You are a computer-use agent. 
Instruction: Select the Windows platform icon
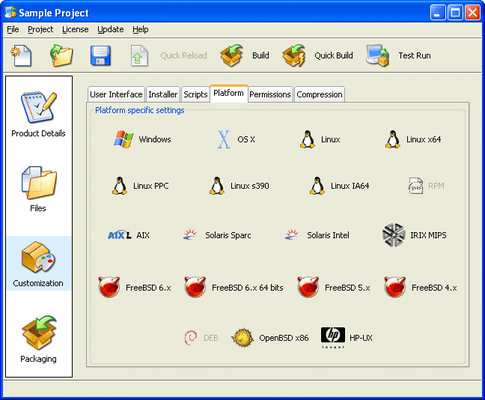click(x=124, y=139)
